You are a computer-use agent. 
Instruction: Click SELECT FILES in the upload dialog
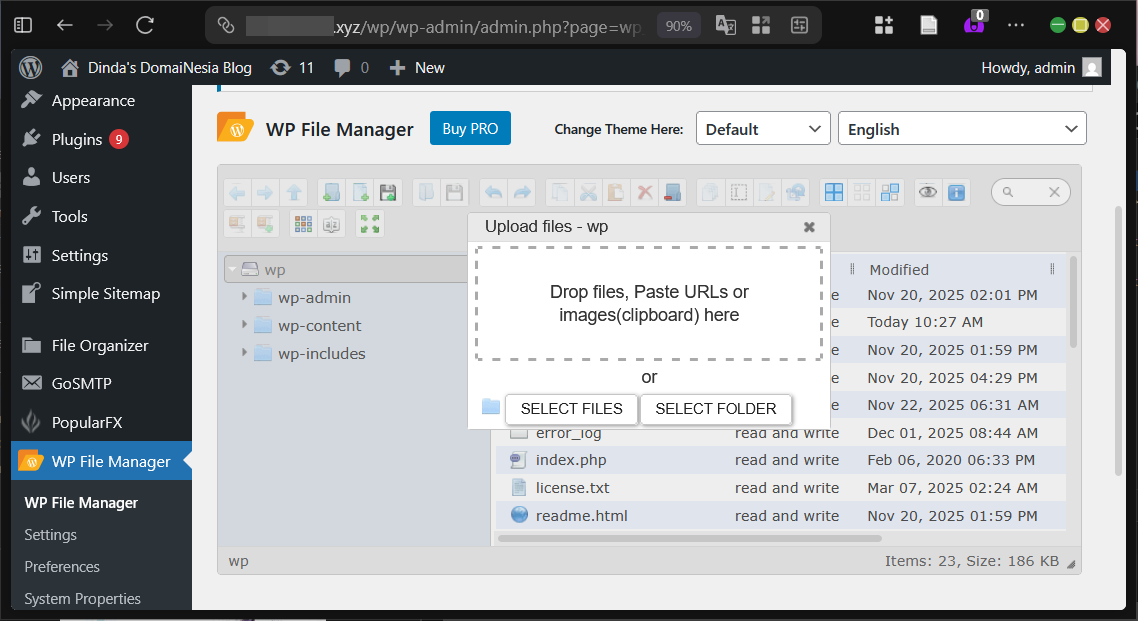[571, 409]
